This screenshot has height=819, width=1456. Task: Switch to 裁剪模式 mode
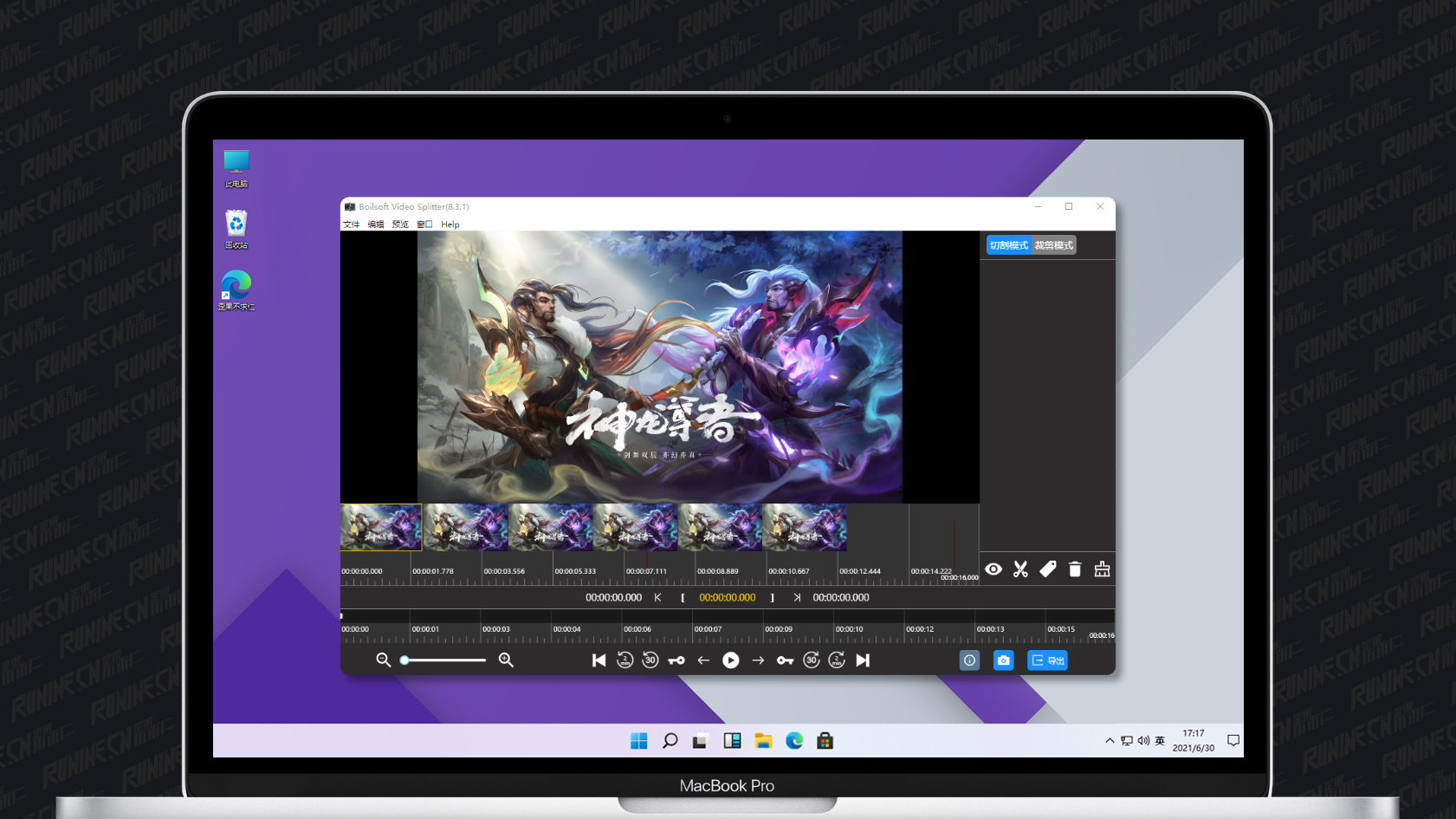pyautogui.click(x=1052, y=244)
